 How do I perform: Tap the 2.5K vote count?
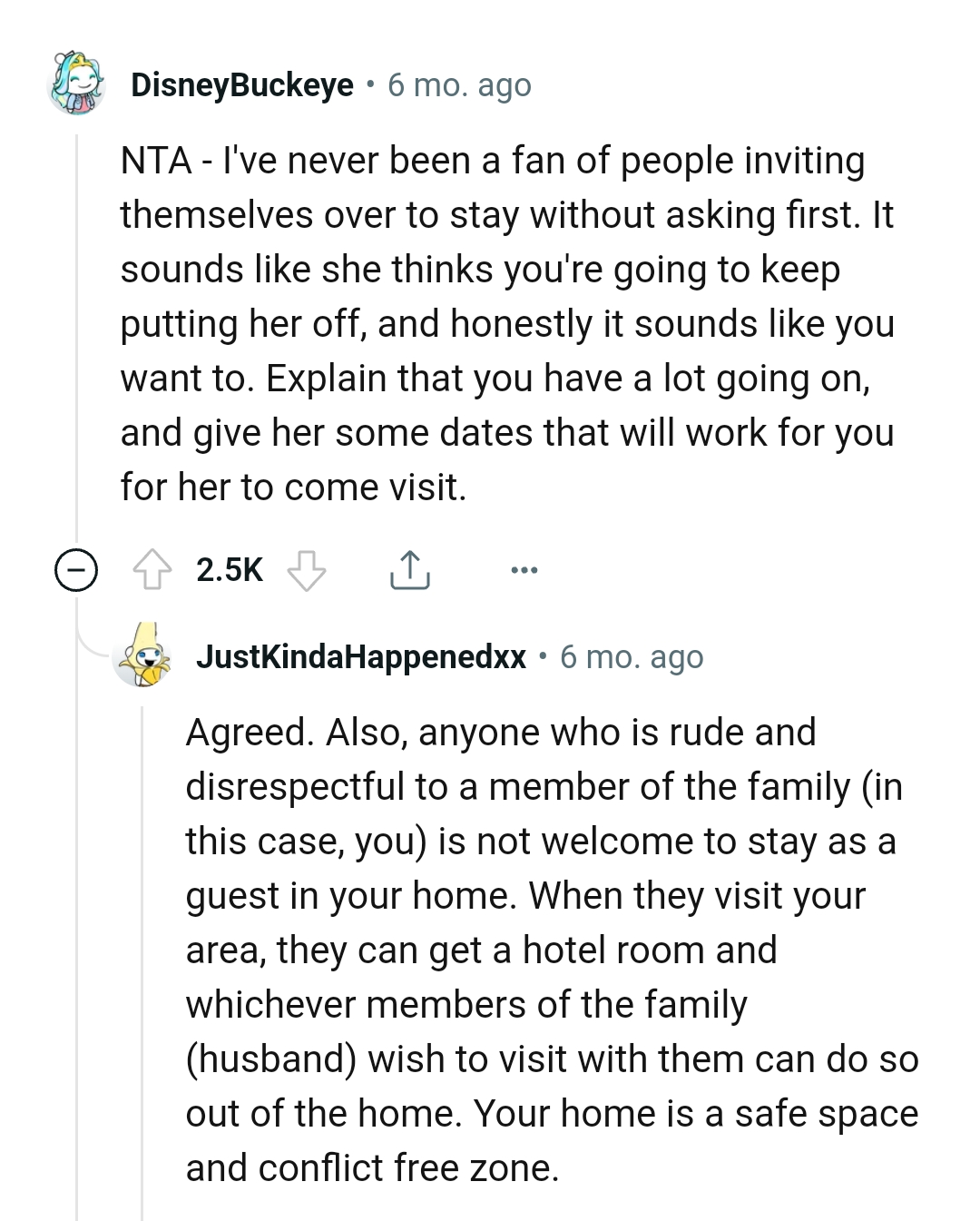tap(230, 570)
